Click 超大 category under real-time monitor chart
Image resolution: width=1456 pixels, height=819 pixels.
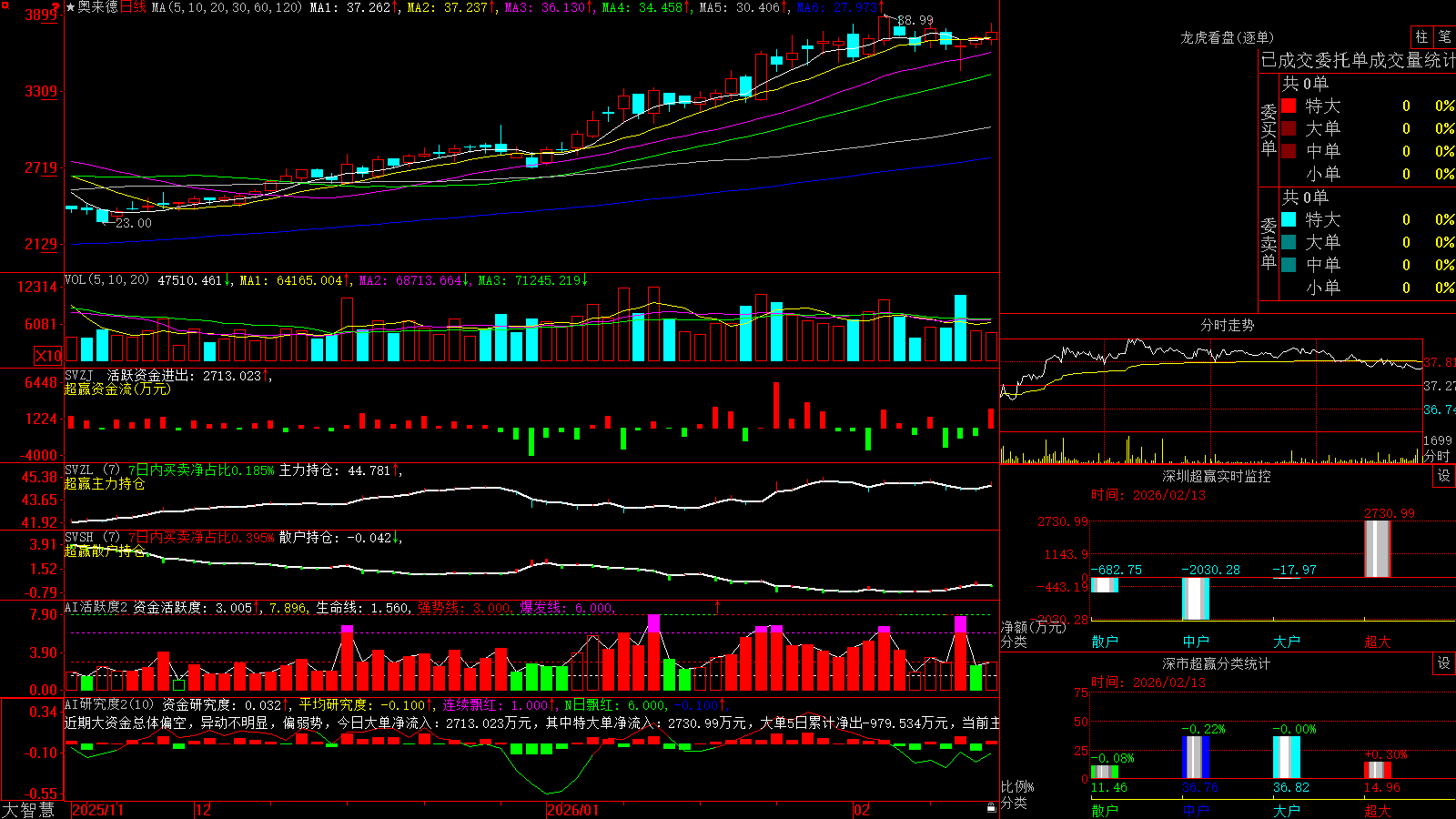[1378, 642]
